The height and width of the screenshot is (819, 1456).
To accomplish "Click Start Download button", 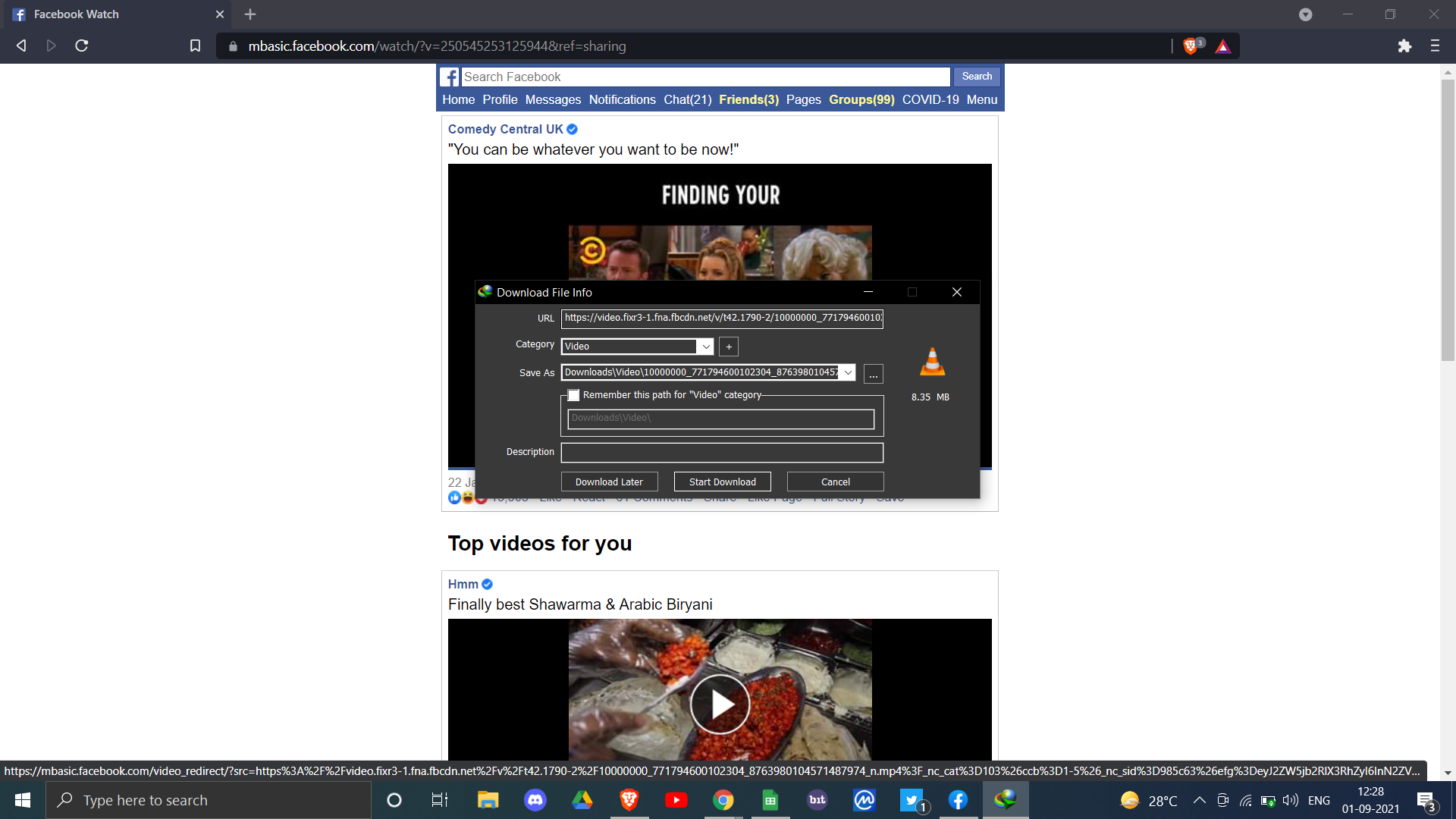I will pos(722,482).
